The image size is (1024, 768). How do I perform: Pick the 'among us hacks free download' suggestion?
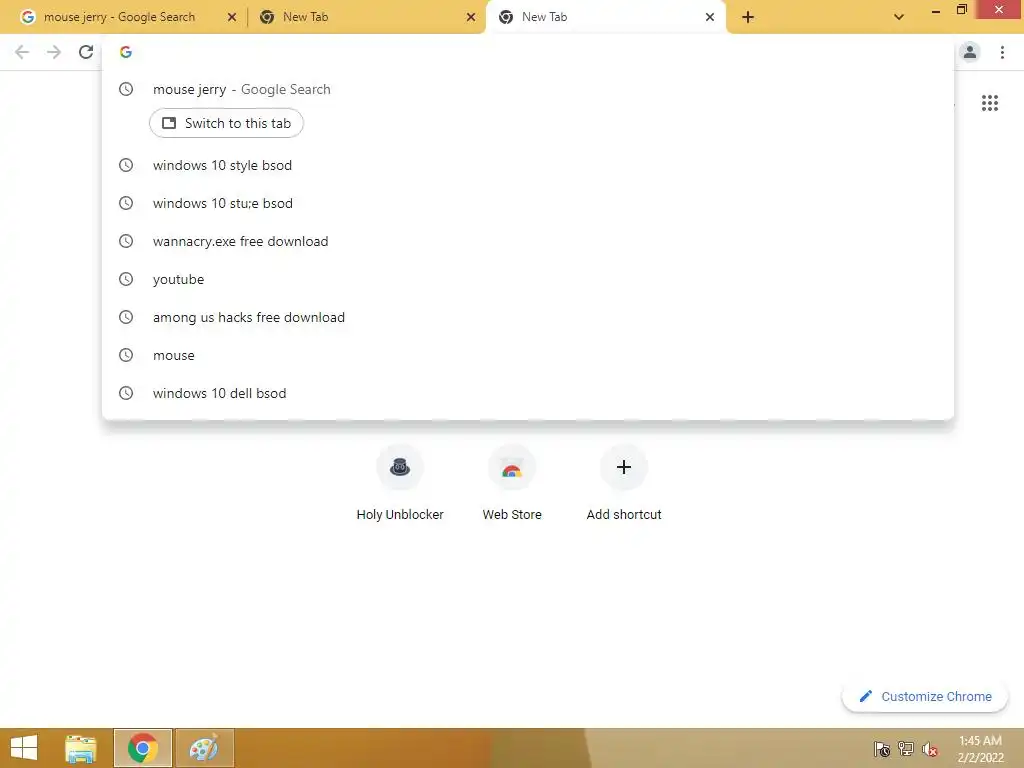[x=528, y=317]
